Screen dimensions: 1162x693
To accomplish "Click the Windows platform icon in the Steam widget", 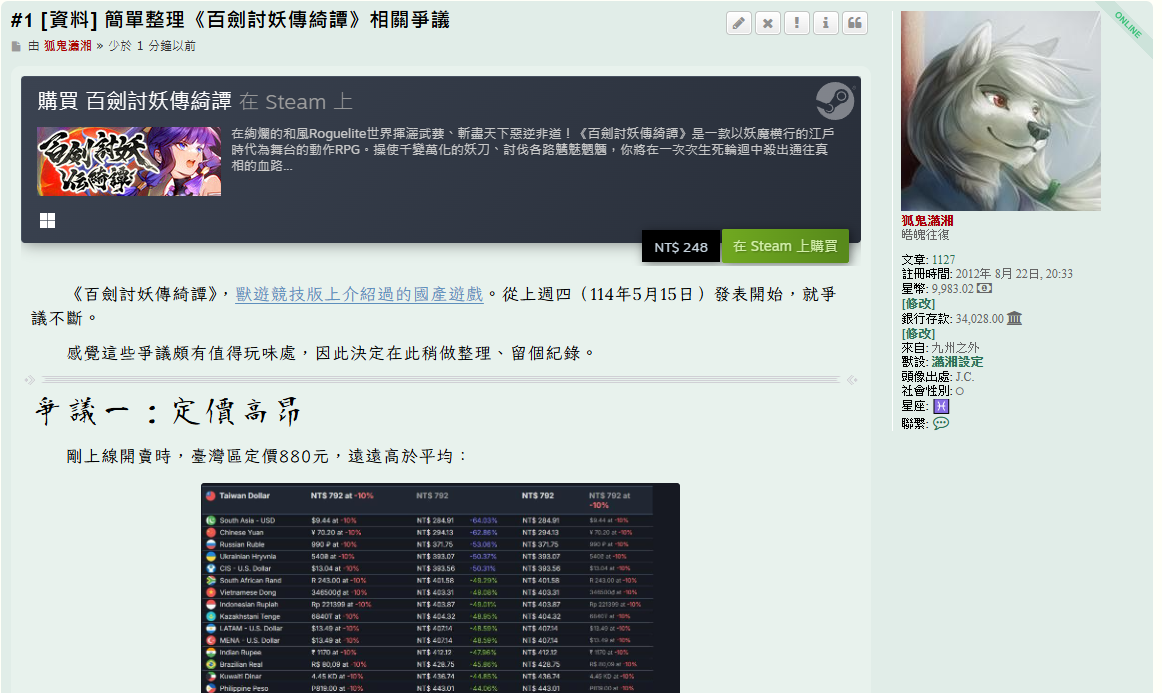I will tap(47, 220).
